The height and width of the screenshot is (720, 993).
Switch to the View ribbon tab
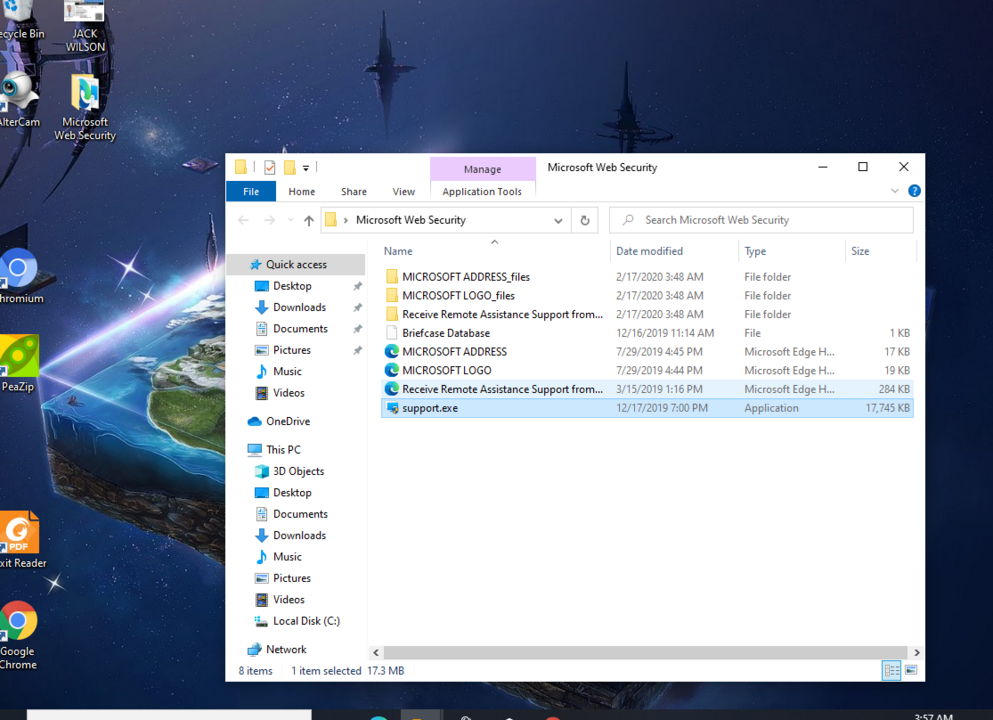pyautogui.click(x=403, y=191)
